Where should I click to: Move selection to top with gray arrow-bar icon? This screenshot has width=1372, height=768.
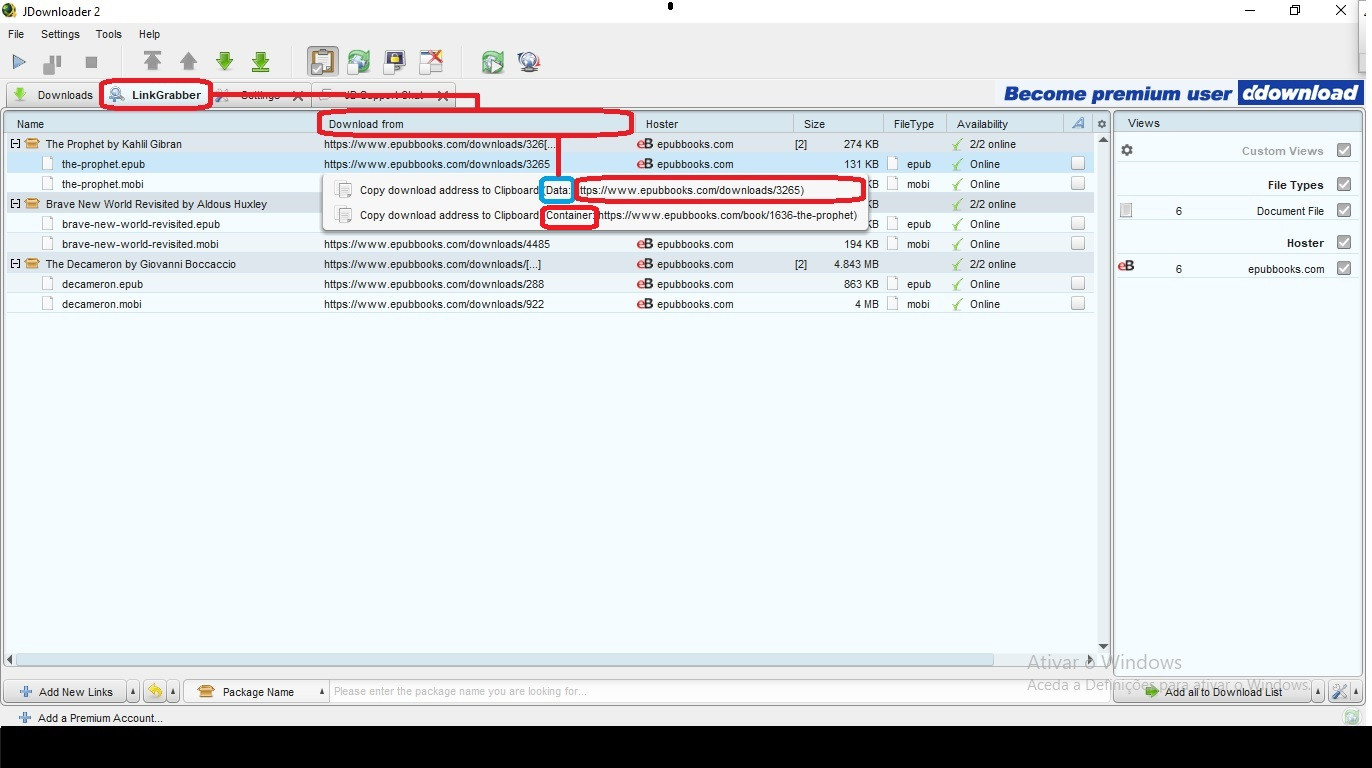[x=152, y=61]
